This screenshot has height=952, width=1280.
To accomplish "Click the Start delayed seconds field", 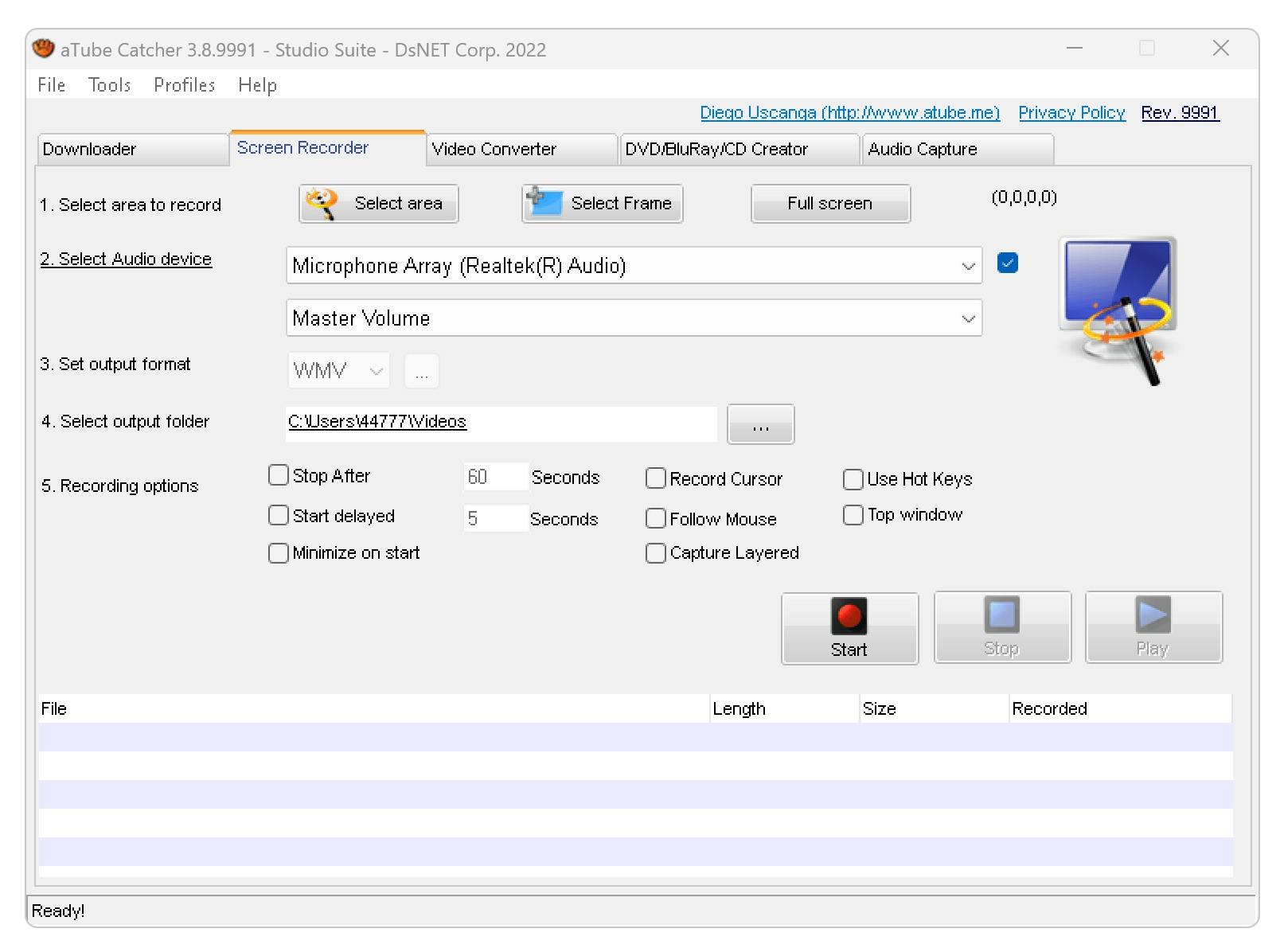I will tap(495, 518).
